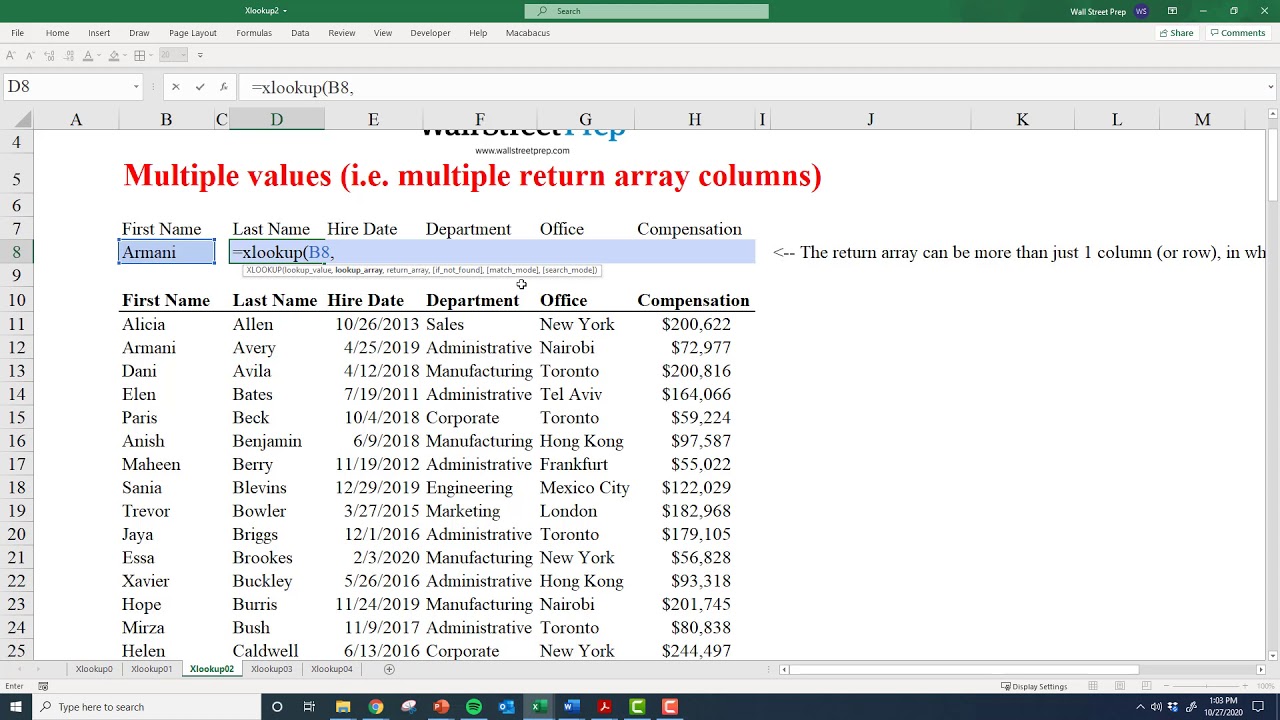Open the Windows Start menu
The width and height of the screenshot is (1280, 720).
point(16,707)
